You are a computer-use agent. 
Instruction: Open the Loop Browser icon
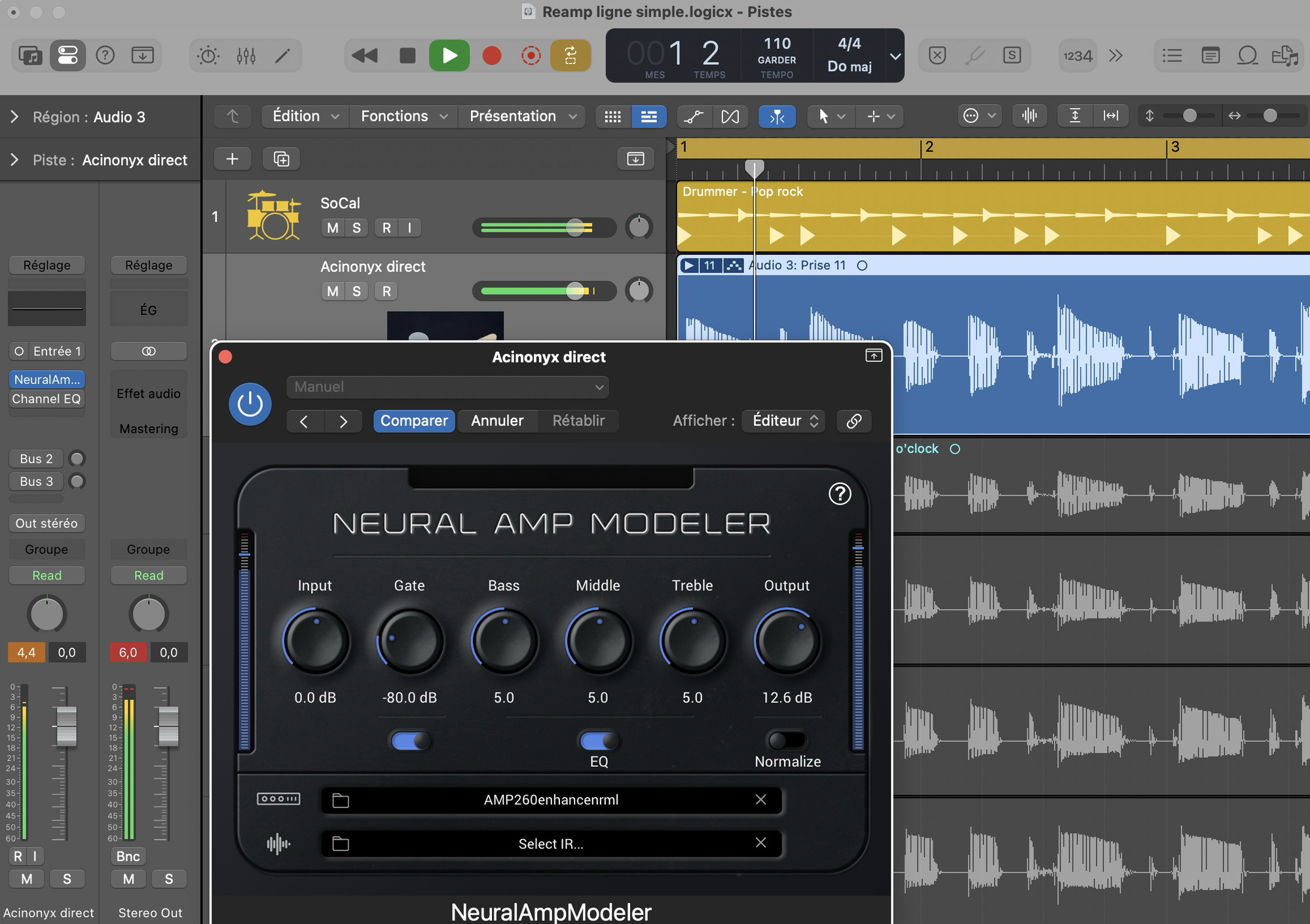coord(1248,56)
